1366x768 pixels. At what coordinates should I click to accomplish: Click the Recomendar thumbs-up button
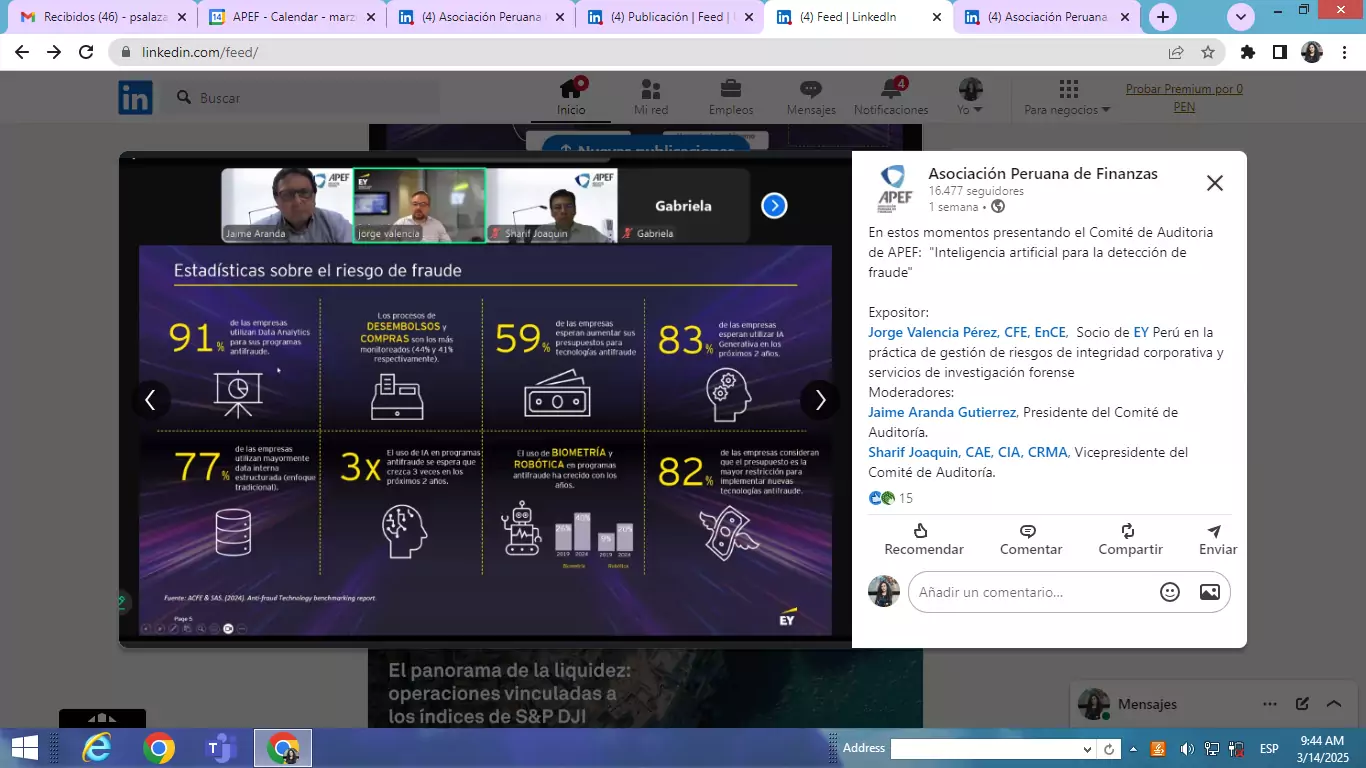point(923,539)
